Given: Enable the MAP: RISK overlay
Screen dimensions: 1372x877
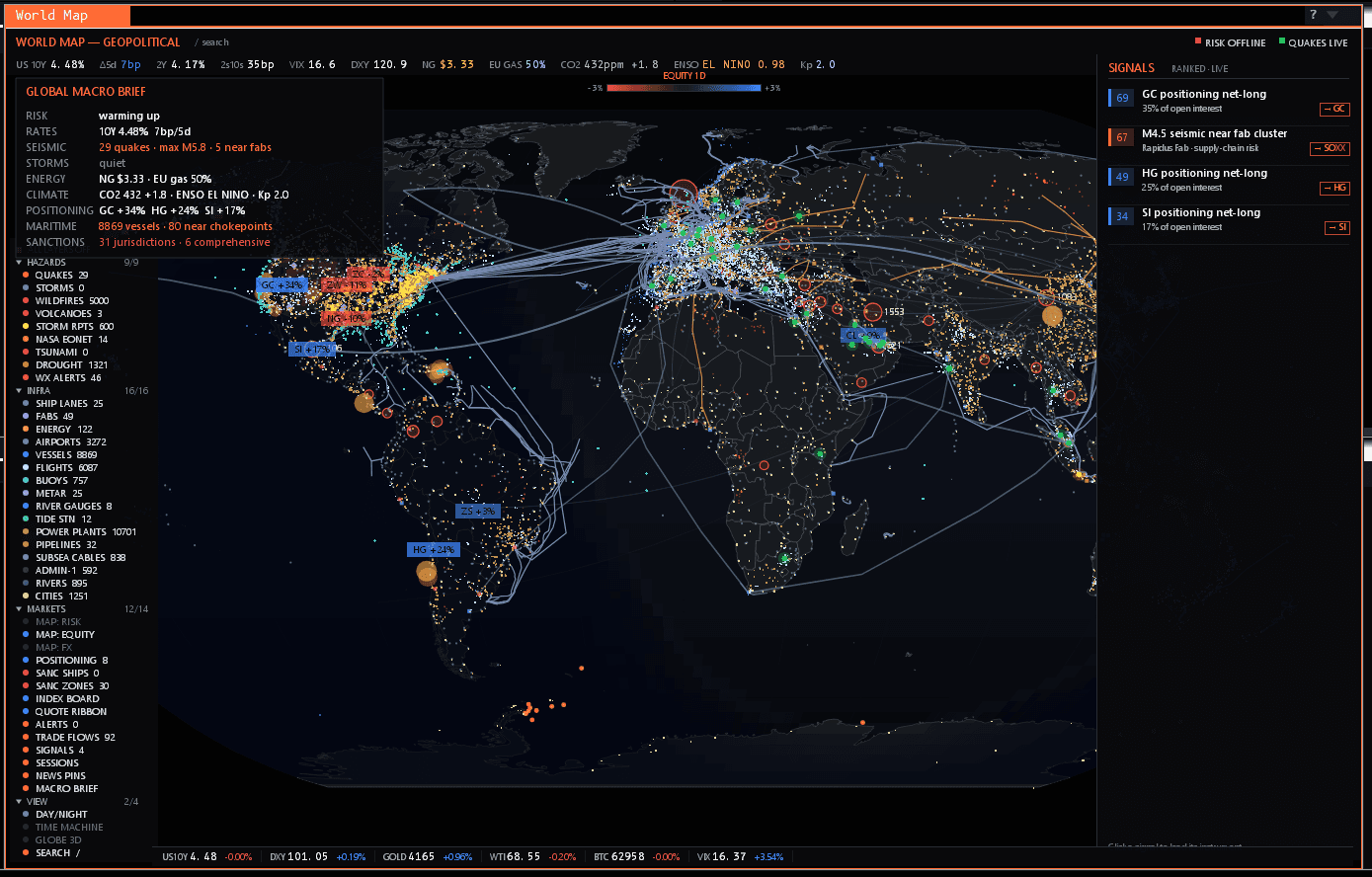Looking at the screenshot, I should click(x=51, y=621).
